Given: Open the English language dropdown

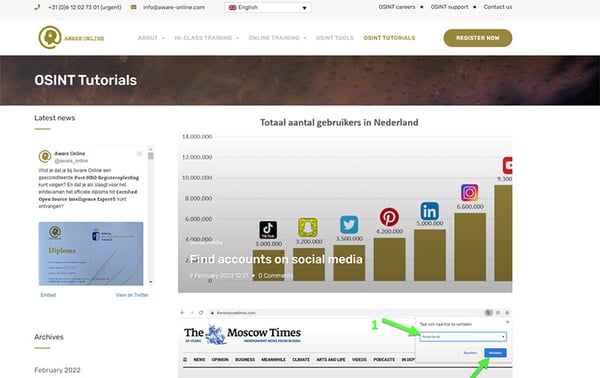Looking at the screenshot, I should pos(267,7).
